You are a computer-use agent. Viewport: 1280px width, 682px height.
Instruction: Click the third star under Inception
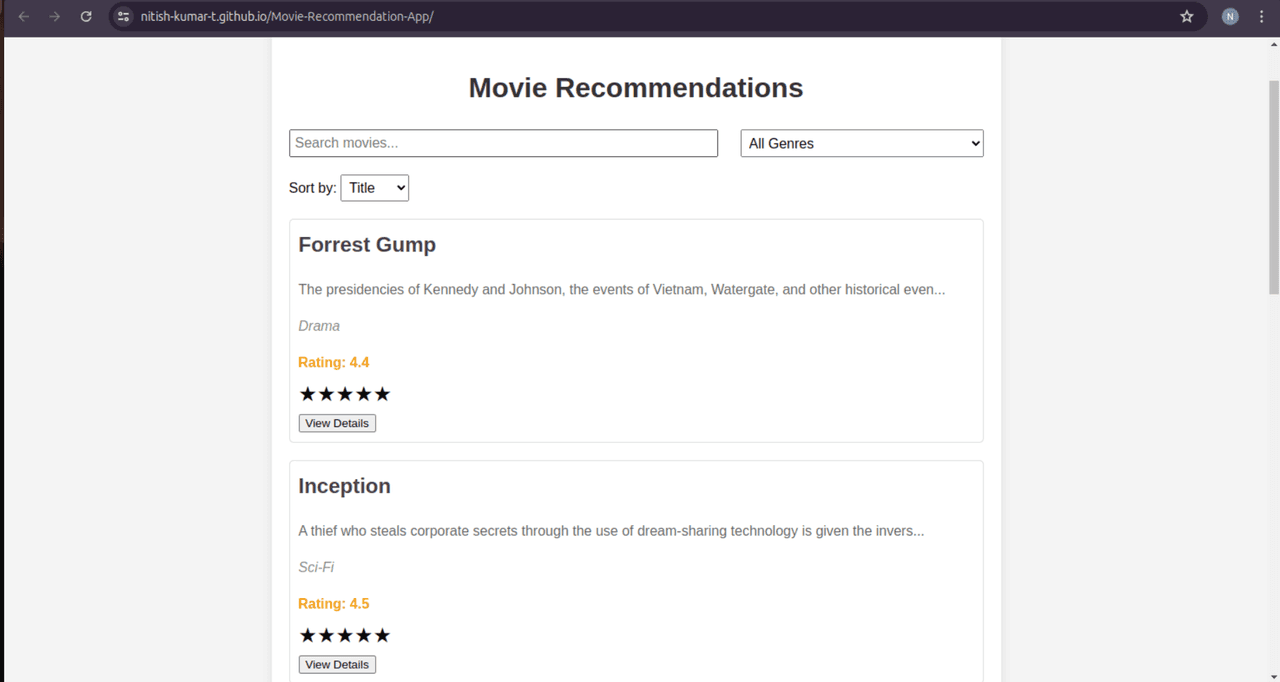[x=345, y=635]
